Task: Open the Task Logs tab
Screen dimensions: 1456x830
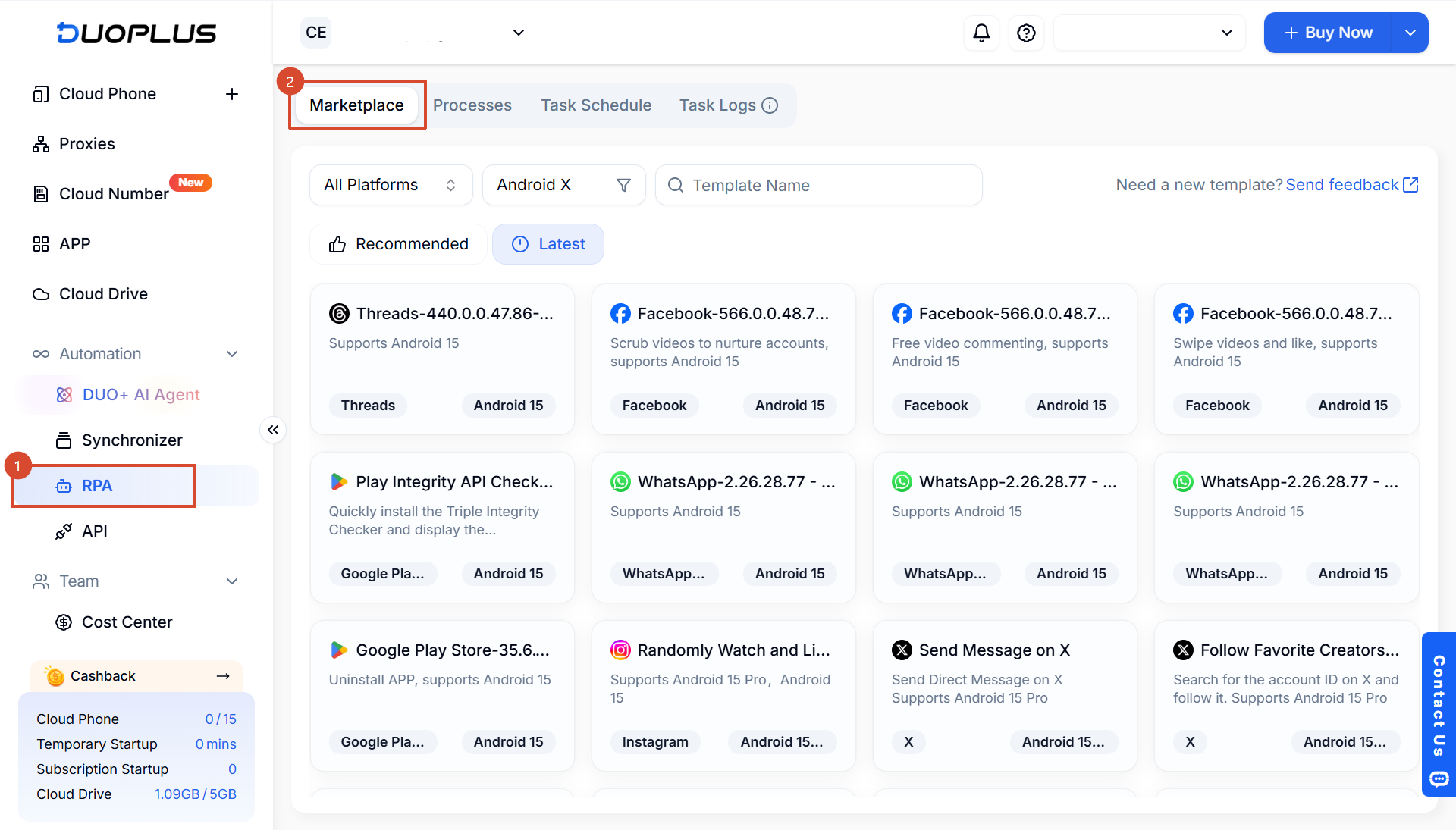Action: (717, 105)
